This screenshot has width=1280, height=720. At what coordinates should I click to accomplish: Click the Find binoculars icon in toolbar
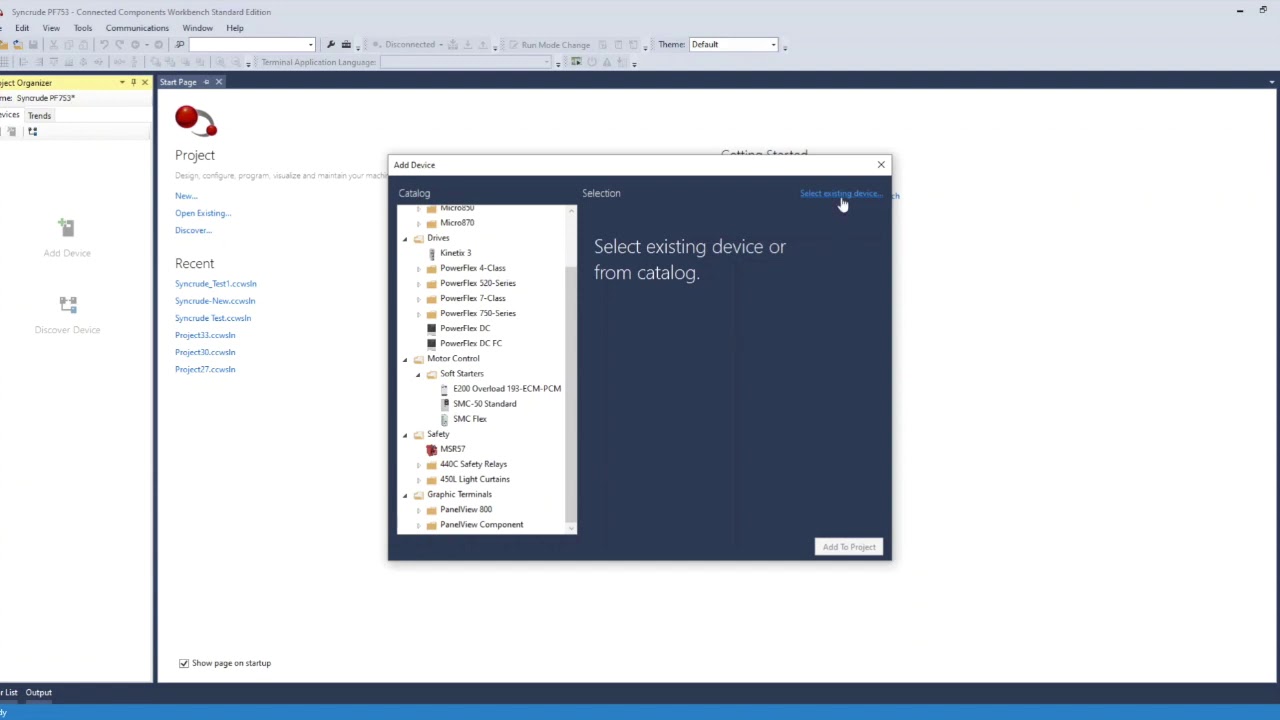coord(179,45)
